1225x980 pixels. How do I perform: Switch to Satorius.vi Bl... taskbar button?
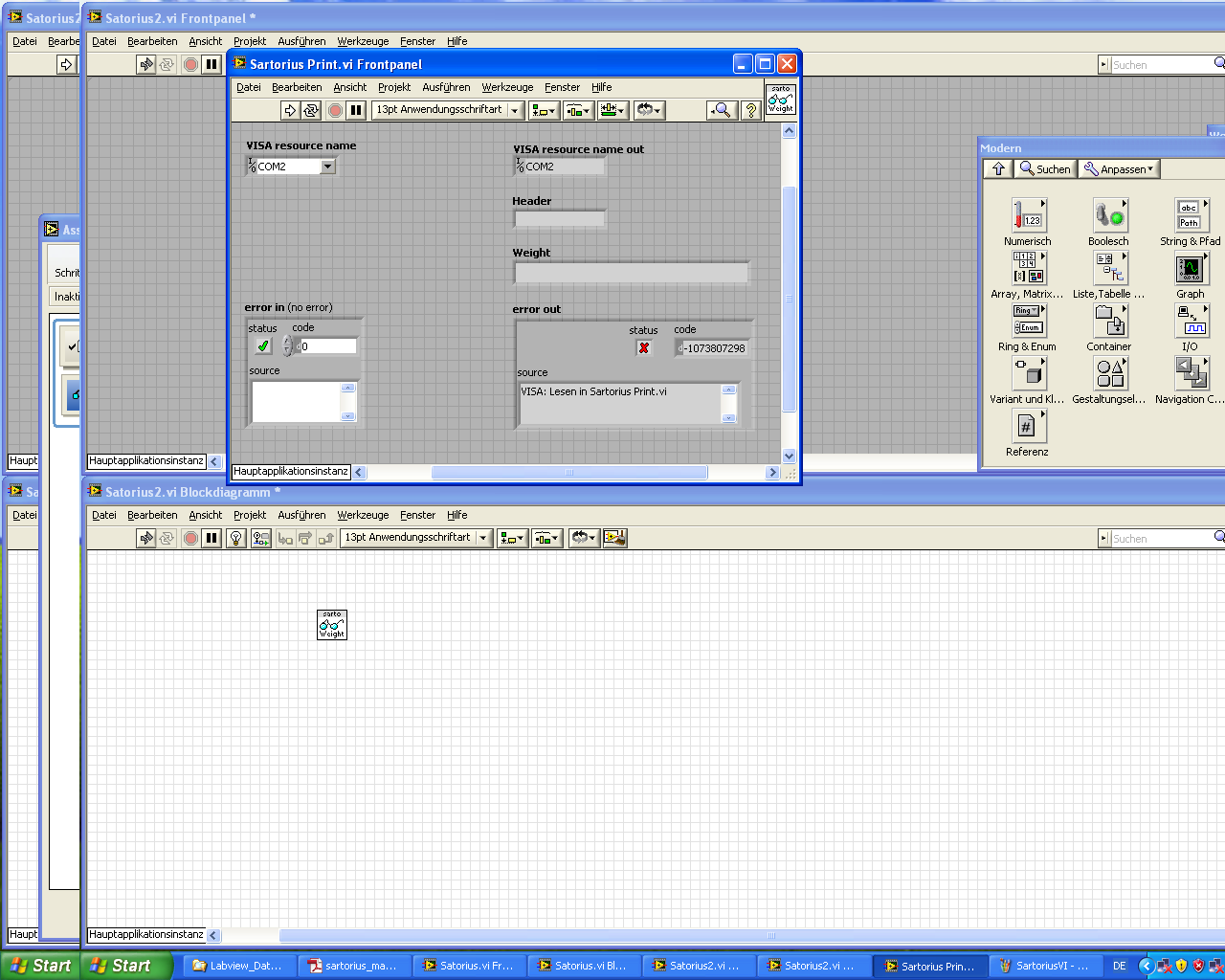(583, 966)
